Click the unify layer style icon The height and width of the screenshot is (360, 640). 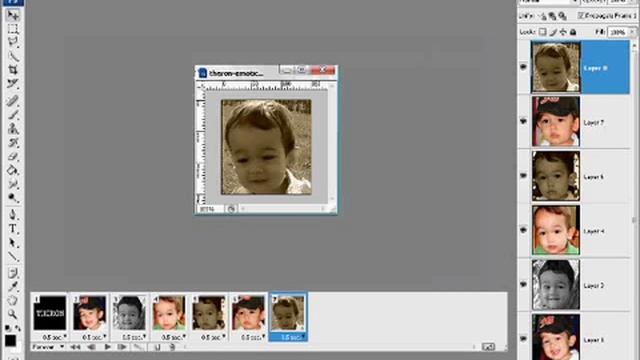pyautogui.click(x=562, y=16)
